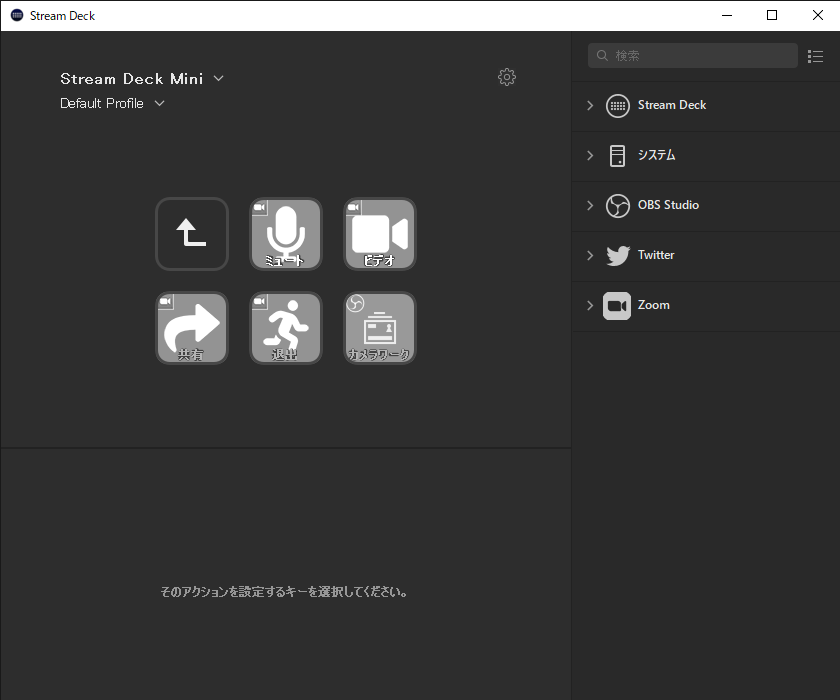
Task: Select the ビデオ camera key
Action: (x=380, y=234)
